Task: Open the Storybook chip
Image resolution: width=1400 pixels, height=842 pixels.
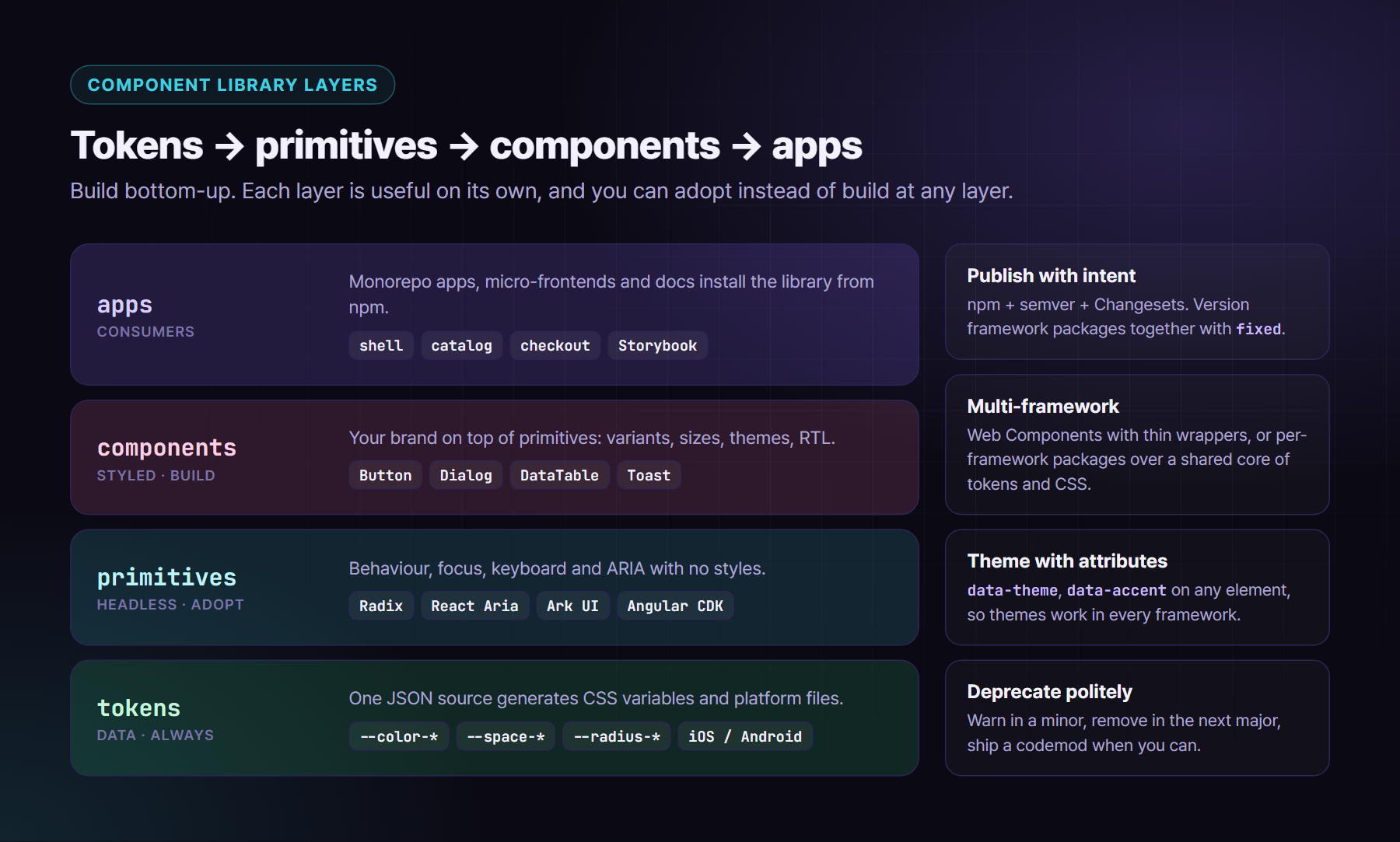Action: tap(658, 345)
